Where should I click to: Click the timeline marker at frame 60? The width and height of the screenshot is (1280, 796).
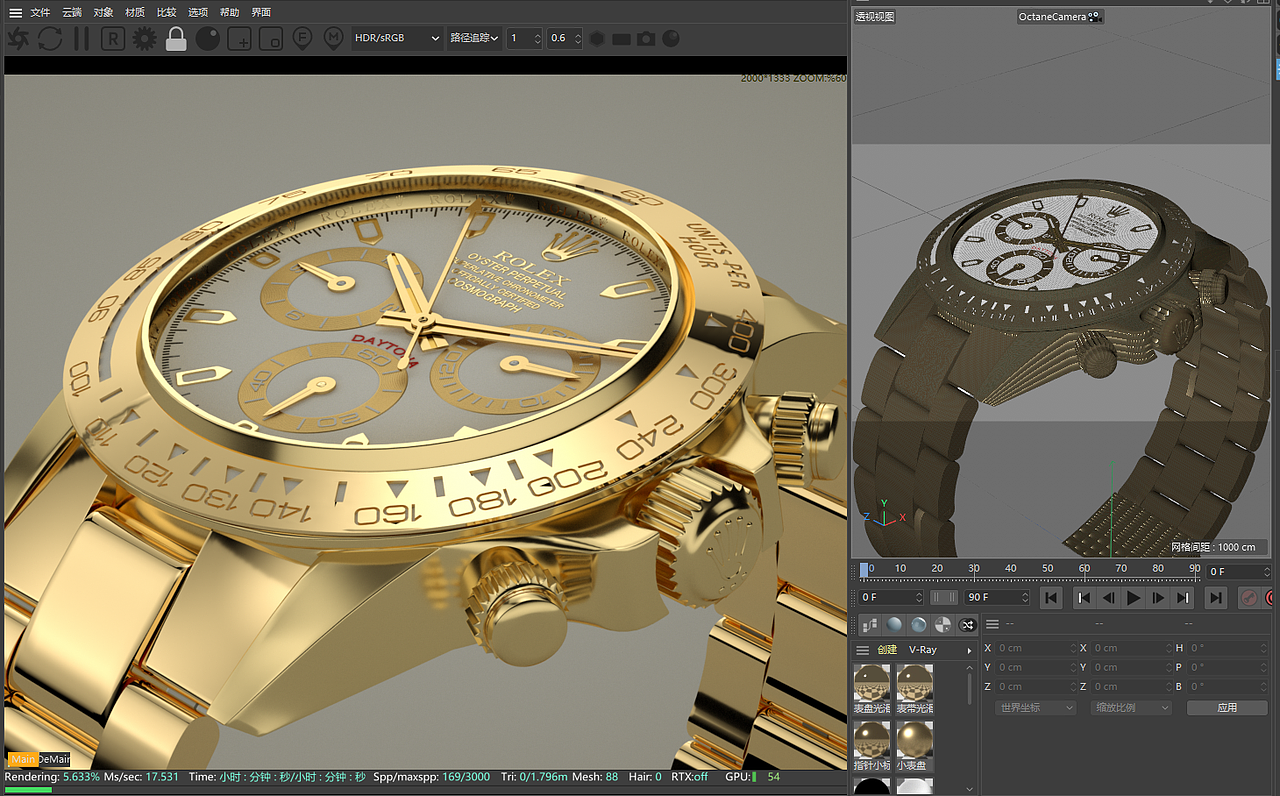pyautogui.click(x=1084, y=571)
